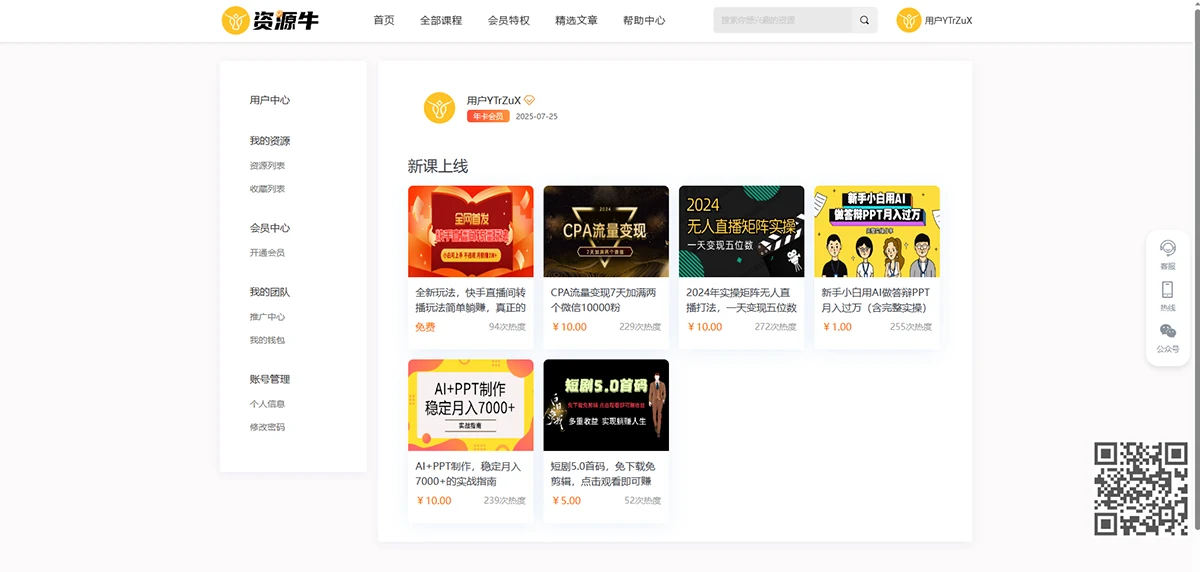Click the 资源牛 logo in header
Viewport: 1200px width, 572px height.
[270, 20]
